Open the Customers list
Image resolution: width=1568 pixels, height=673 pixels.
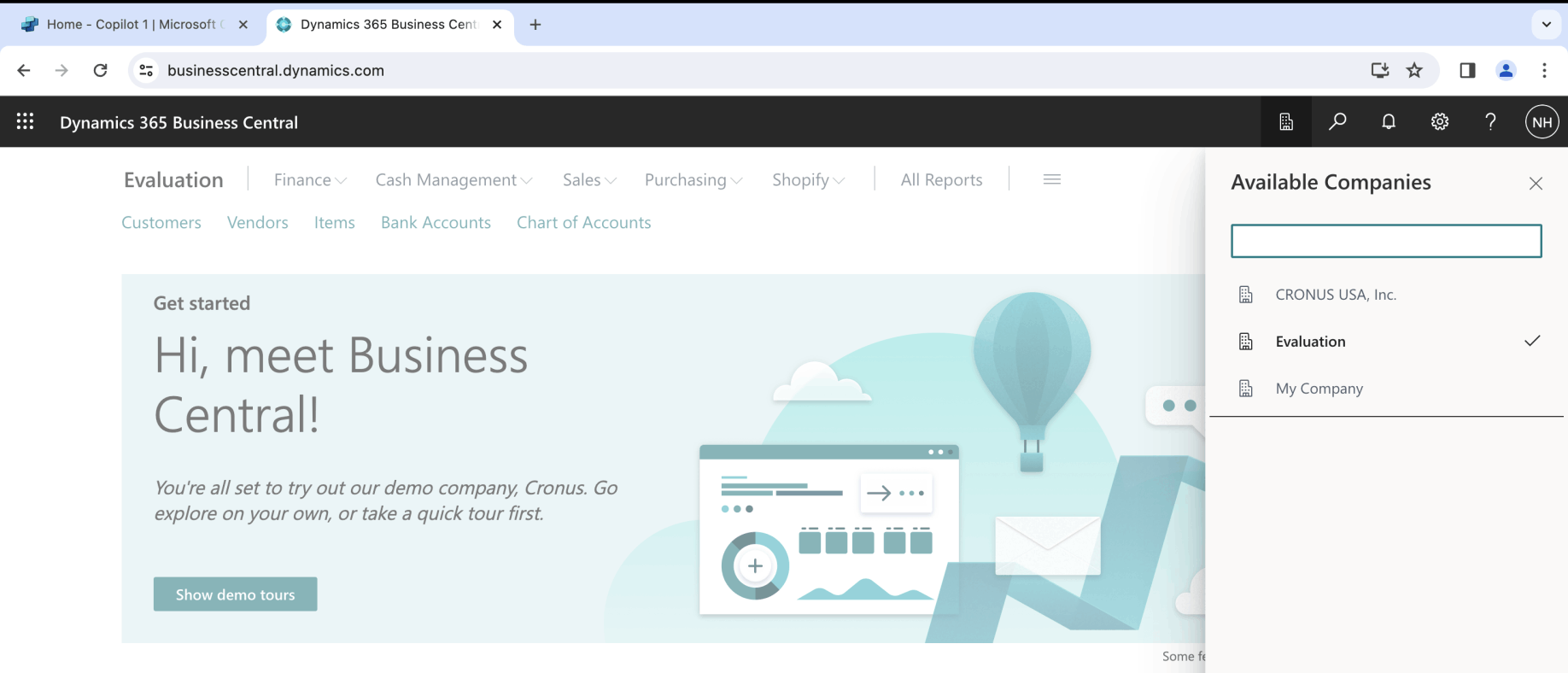pos(161,222)
